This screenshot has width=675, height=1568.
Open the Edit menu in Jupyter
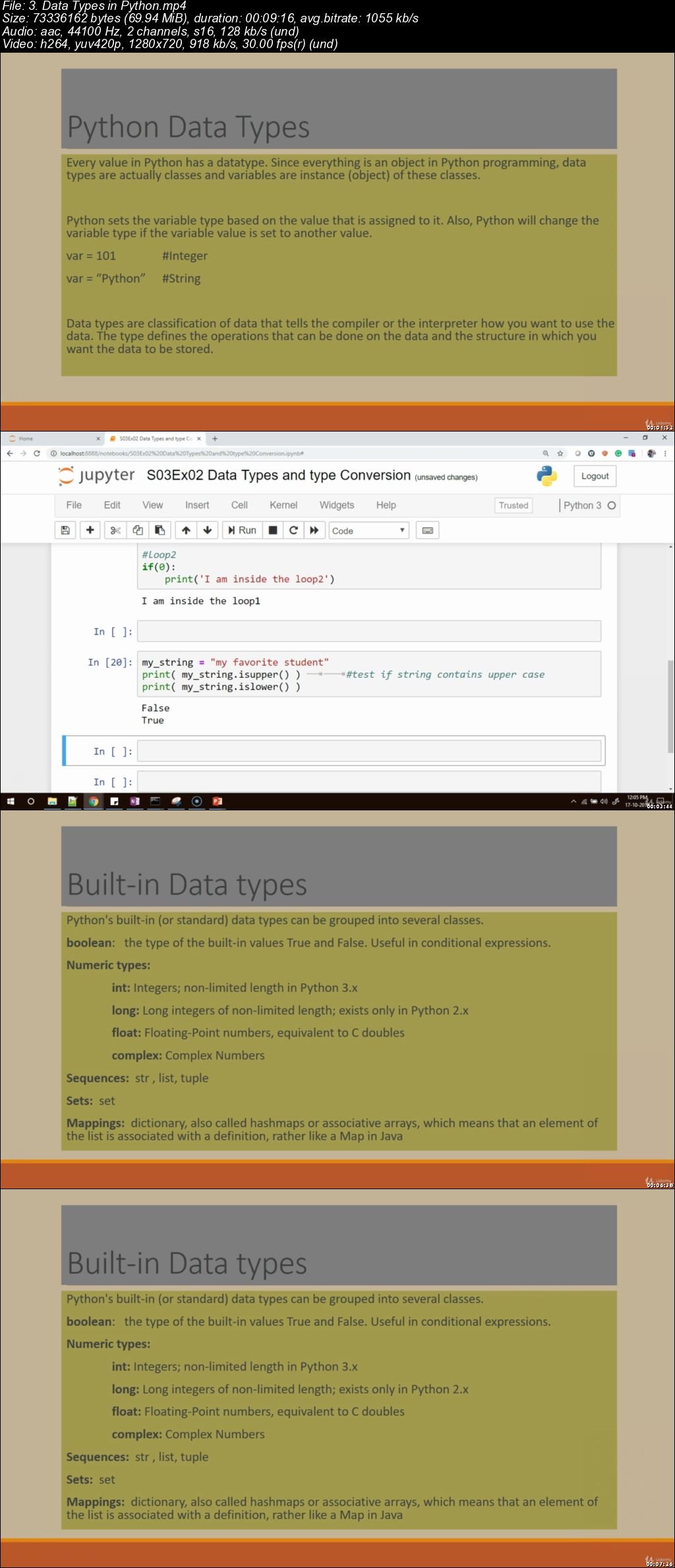pos(112,505)
